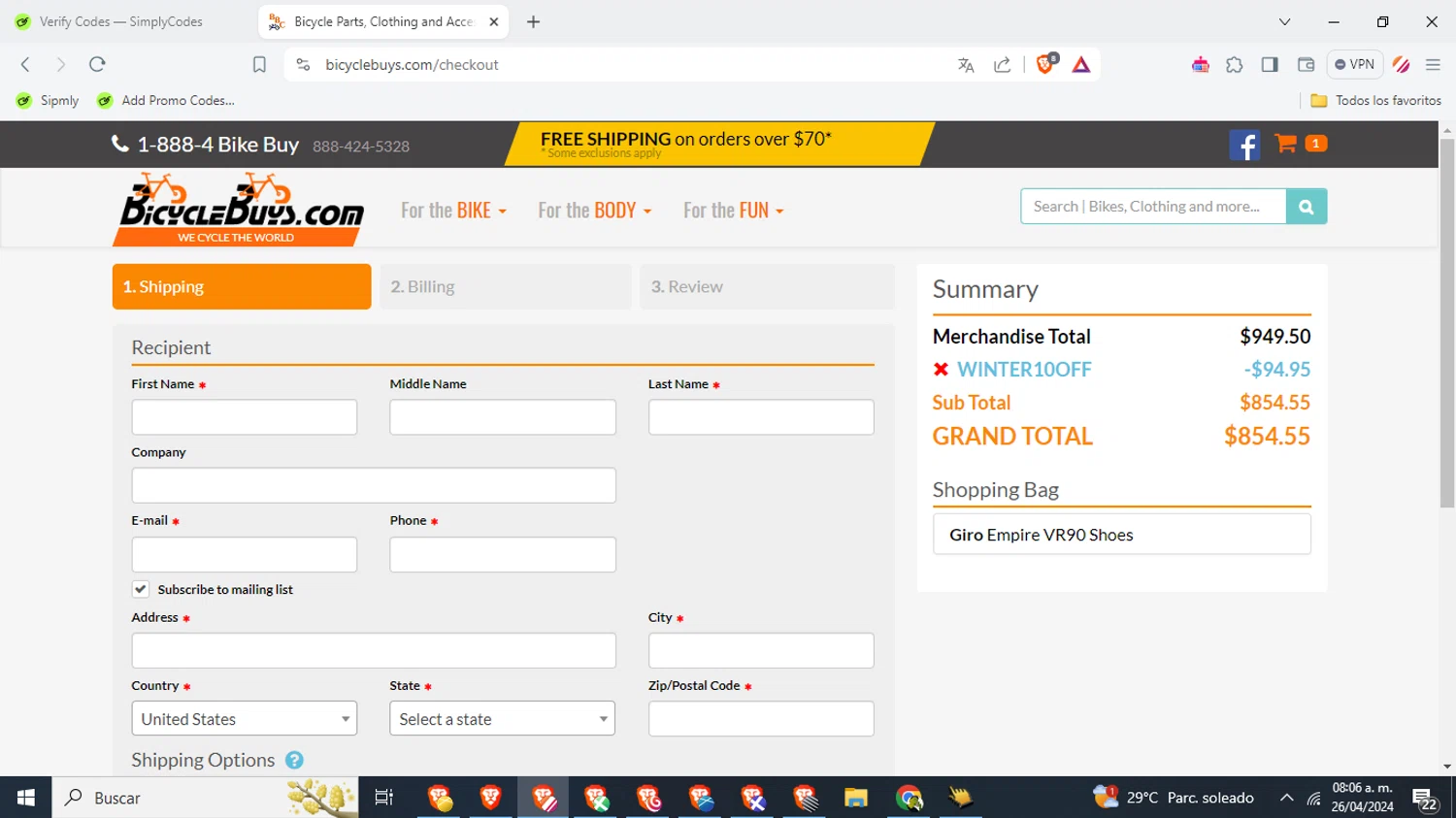Click the Middle Name input field
1456x818 pixels.
503,417
